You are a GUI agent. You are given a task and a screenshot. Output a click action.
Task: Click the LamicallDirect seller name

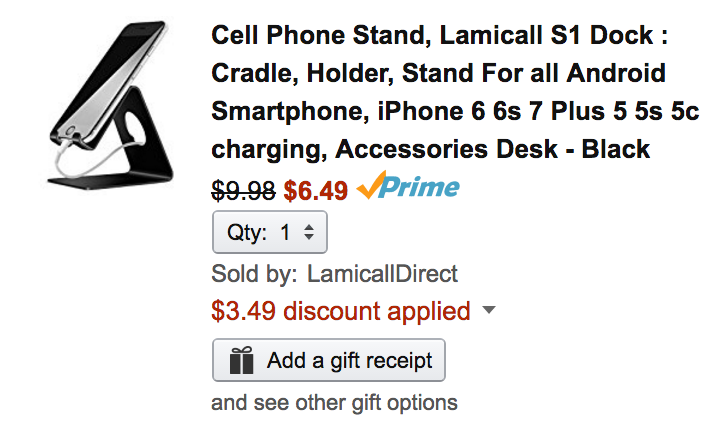[383, 273]
